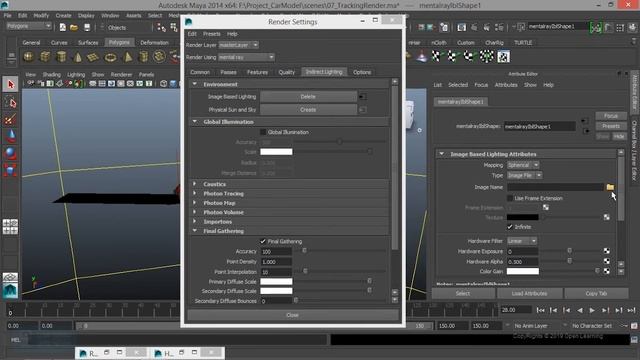Image resolution: width=640 pixels, height=360 pixels.
Task: Click the Hardware Exposure map checker icon
Action: 607,251
